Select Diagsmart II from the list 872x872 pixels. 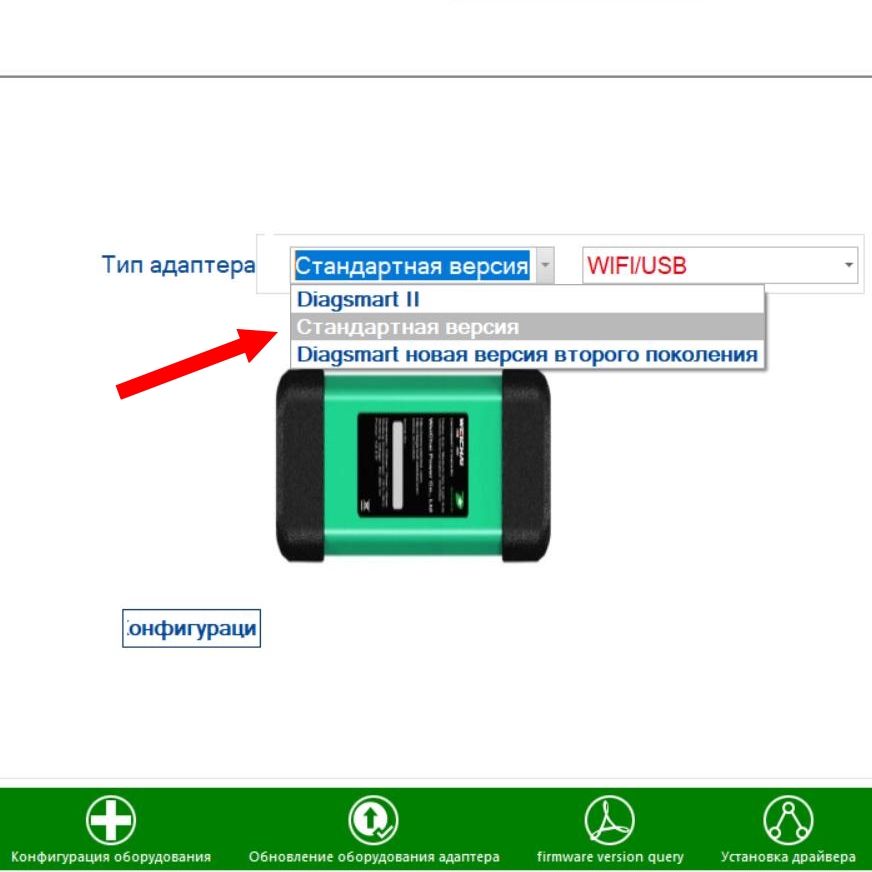click(x=358, y=300)
